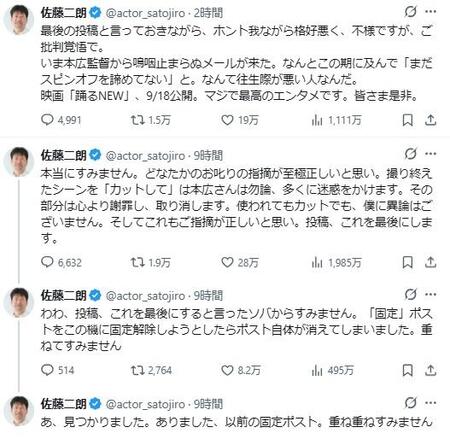Open three-dot menu on 6,632-reply tweet
Image resolution: width=450 pixels, height=439 pixels.
pos(431,154)
